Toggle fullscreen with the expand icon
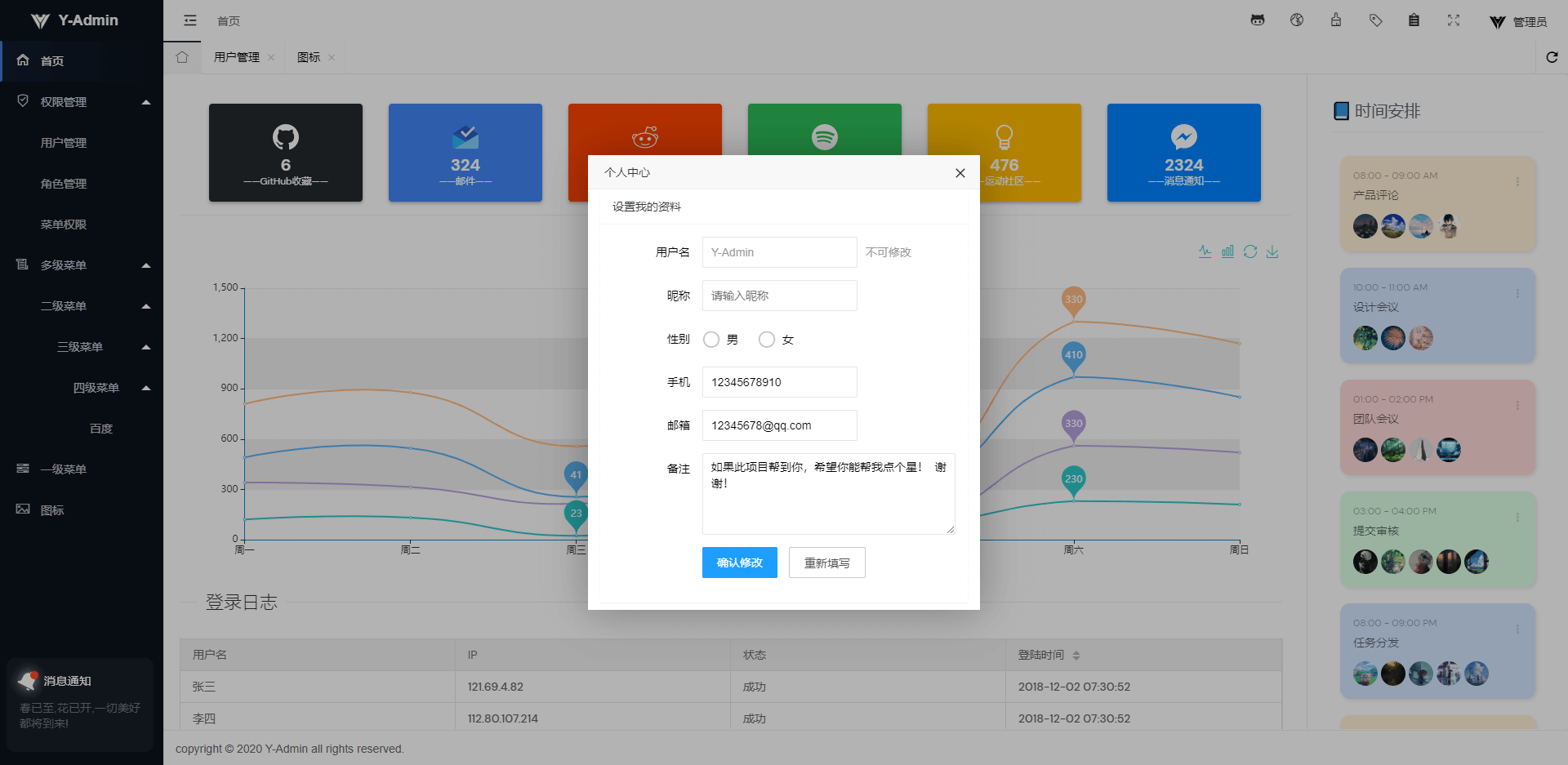 [1454, 20]
